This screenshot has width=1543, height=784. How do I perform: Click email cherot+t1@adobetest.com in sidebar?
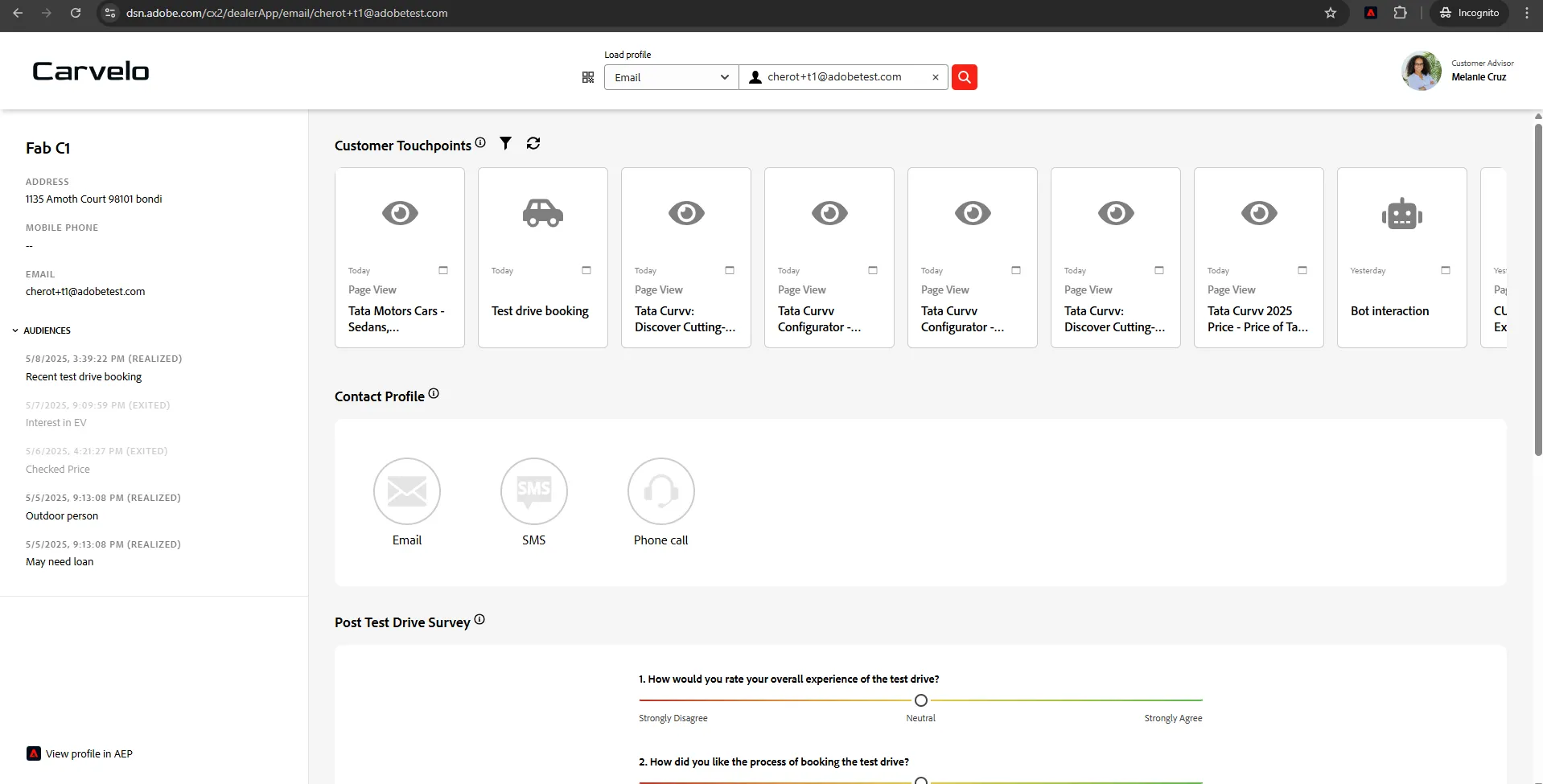85,292
